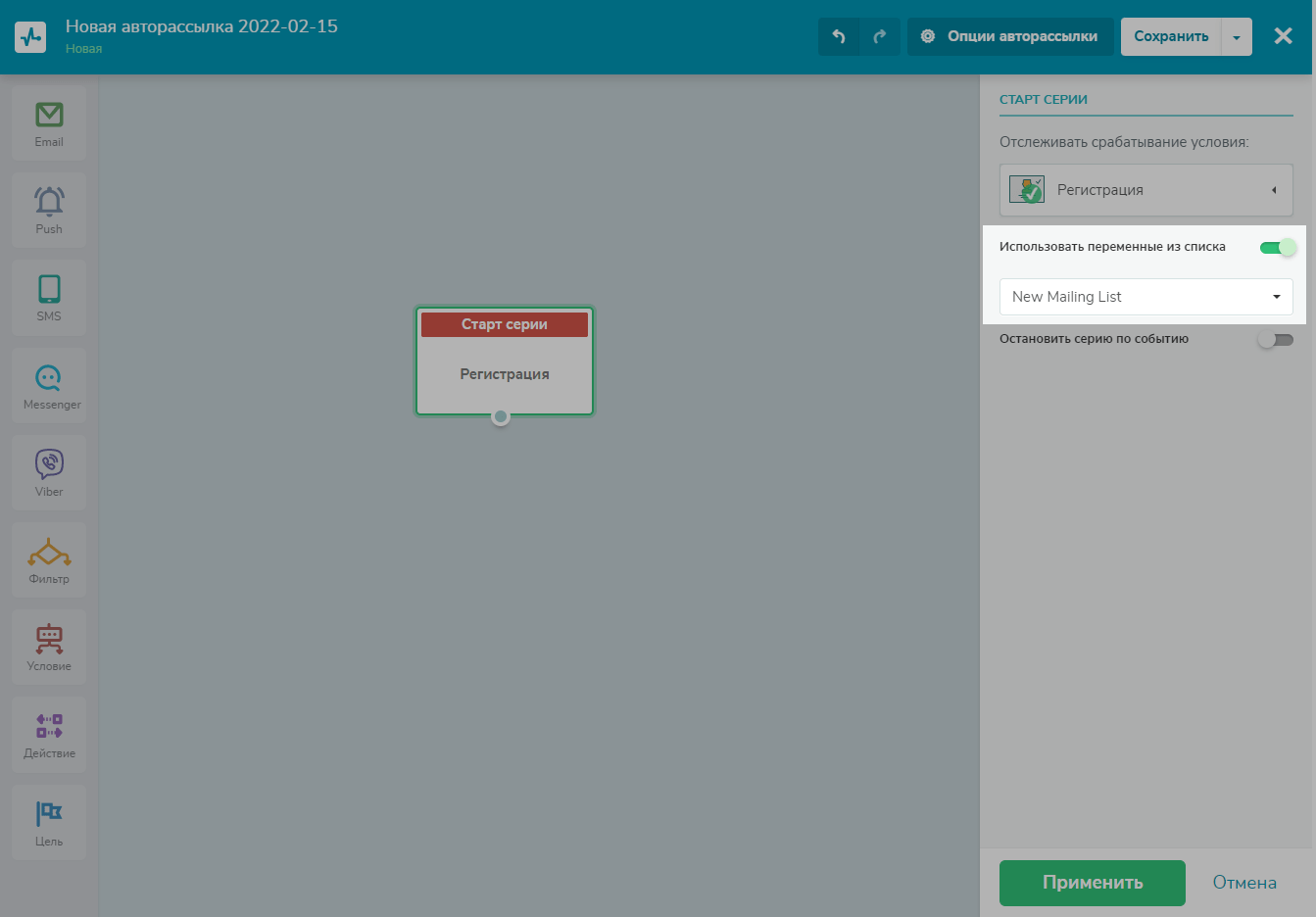Click the Сохранить button
The width and height of the screenshot is (1316, 917).
click(1171, 36)
